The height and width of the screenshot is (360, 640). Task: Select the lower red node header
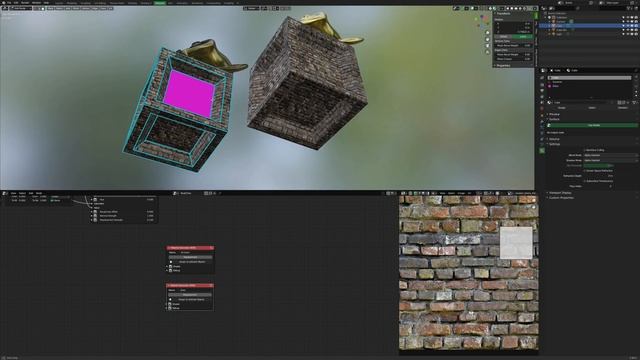(x=190, y=285)
